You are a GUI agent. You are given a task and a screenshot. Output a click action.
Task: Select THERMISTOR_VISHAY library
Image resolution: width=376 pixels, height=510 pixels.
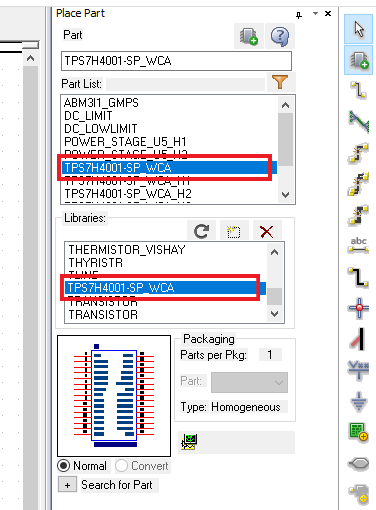[127, 250]
